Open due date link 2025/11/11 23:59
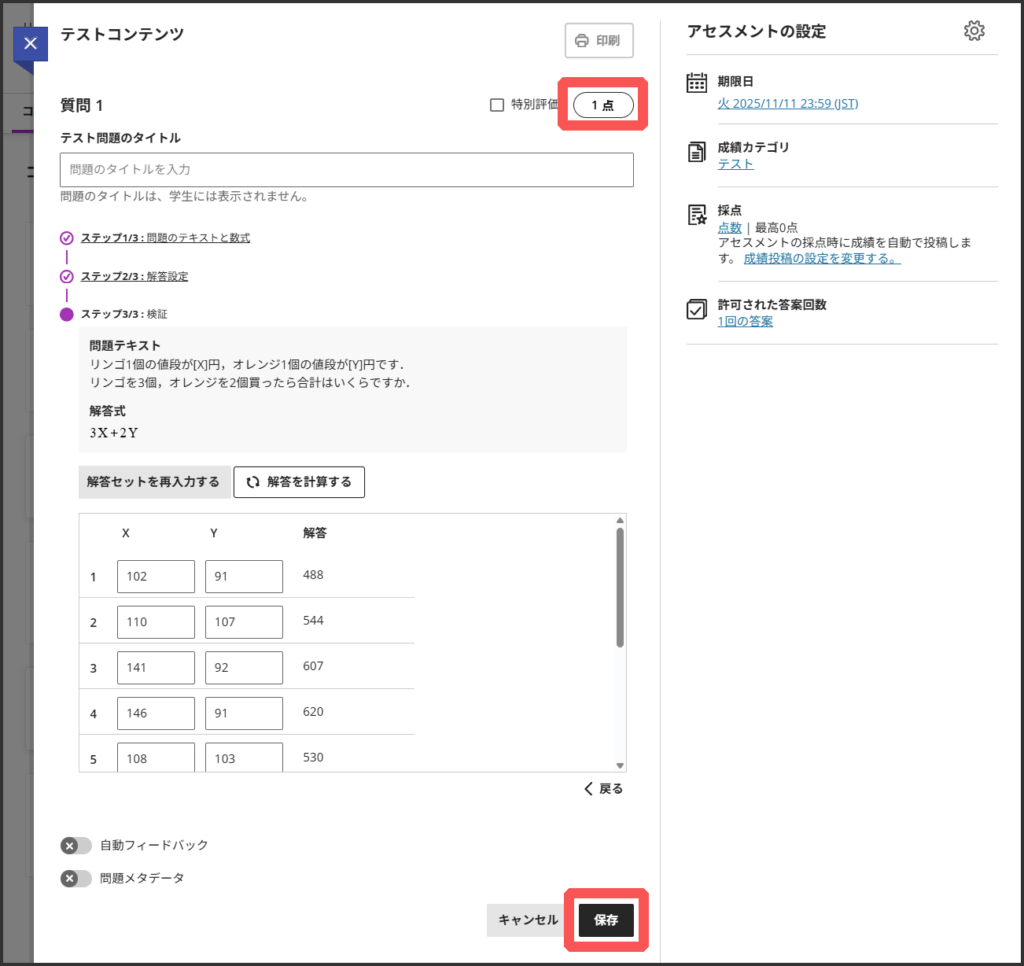Screen dimensions: 1024x966 pos(787,103)
